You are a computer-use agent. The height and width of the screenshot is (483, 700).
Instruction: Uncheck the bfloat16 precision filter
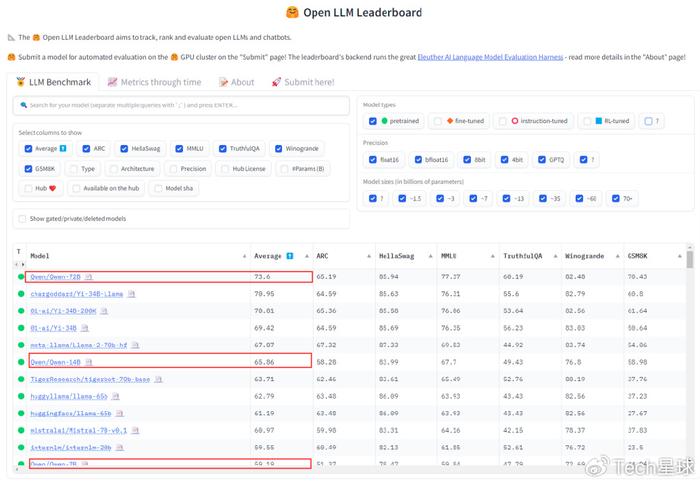click(418, 160)
